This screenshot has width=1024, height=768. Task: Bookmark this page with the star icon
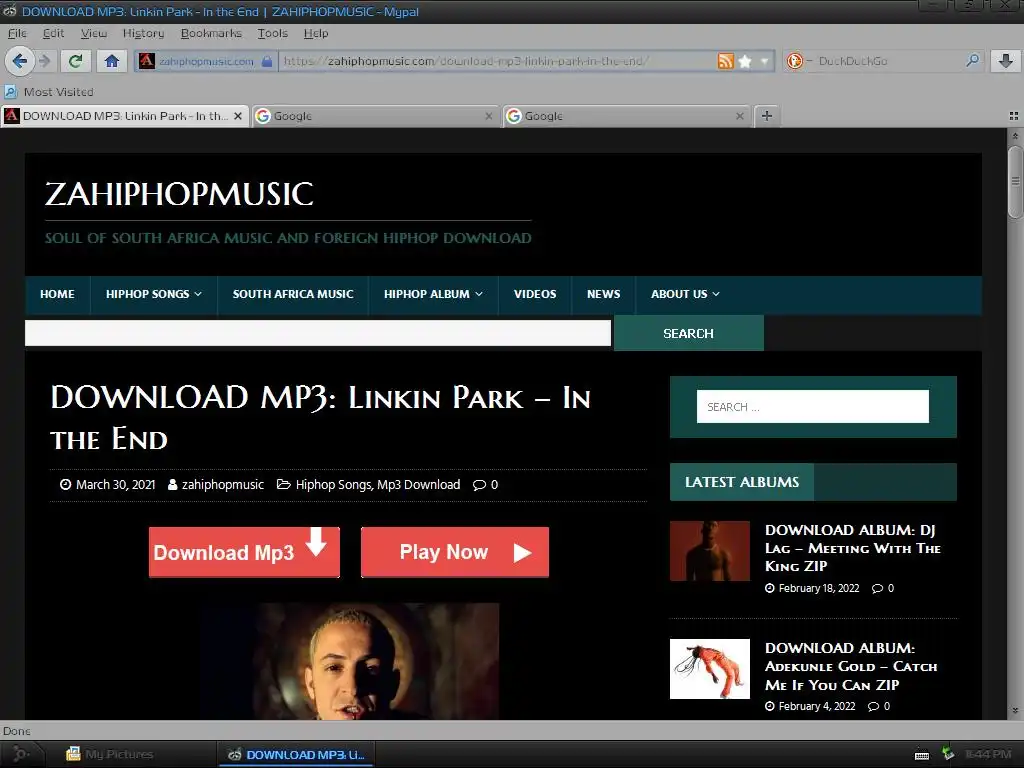tap(745, 61)
